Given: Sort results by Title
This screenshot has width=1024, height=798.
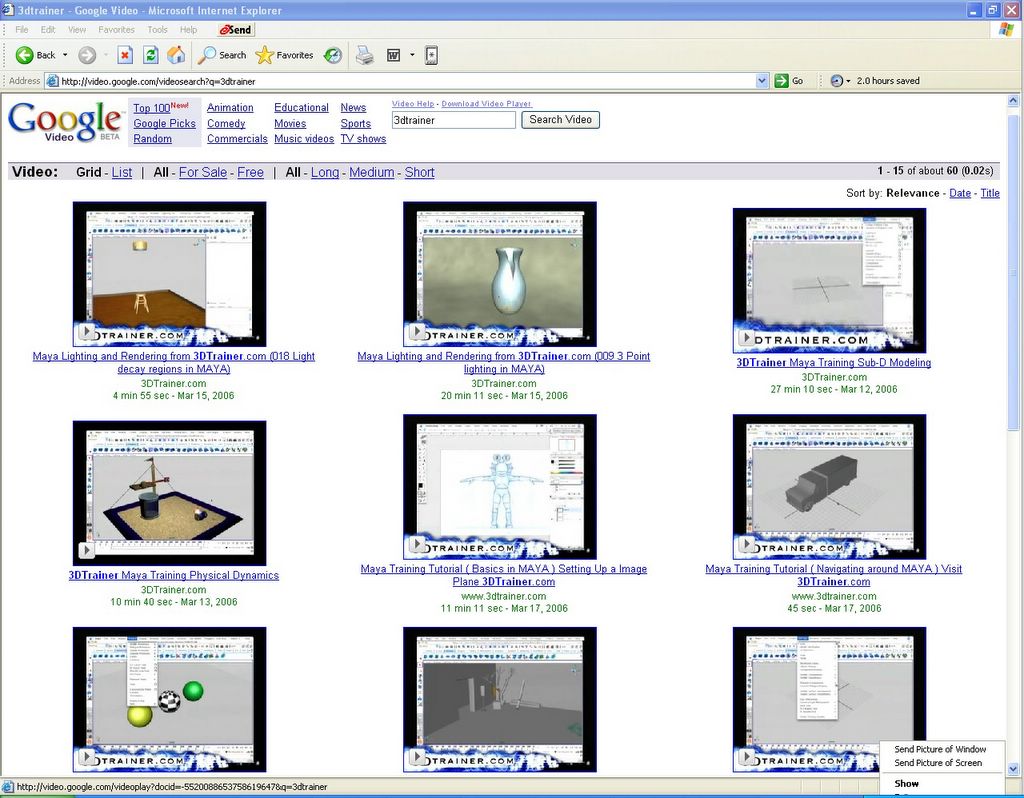Looking at the screenshot, I should click(x=990, y=193).
